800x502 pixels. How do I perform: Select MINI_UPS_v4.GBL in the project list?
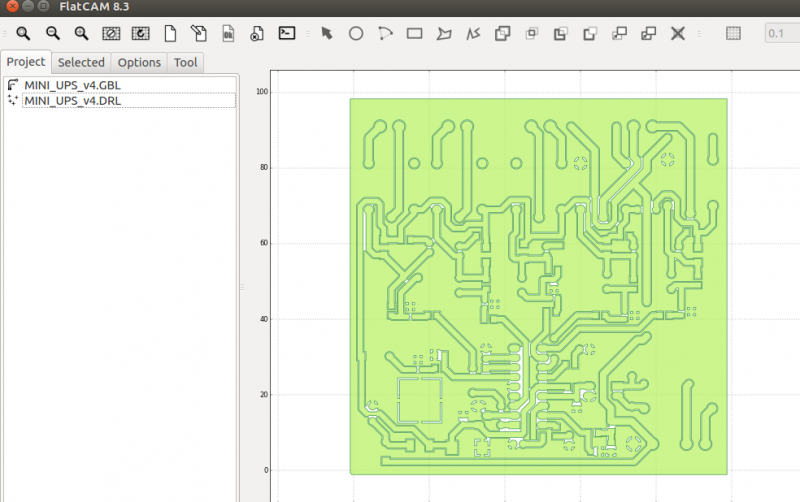[73, 85]
